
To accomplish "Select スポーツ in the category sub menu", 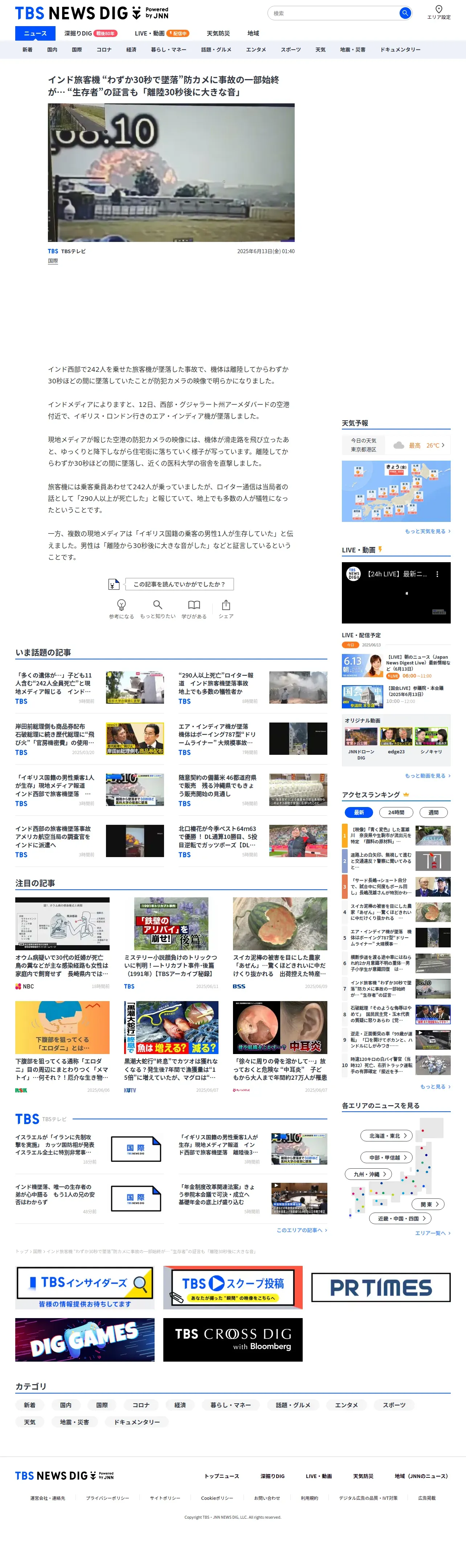I will point(291,49).
